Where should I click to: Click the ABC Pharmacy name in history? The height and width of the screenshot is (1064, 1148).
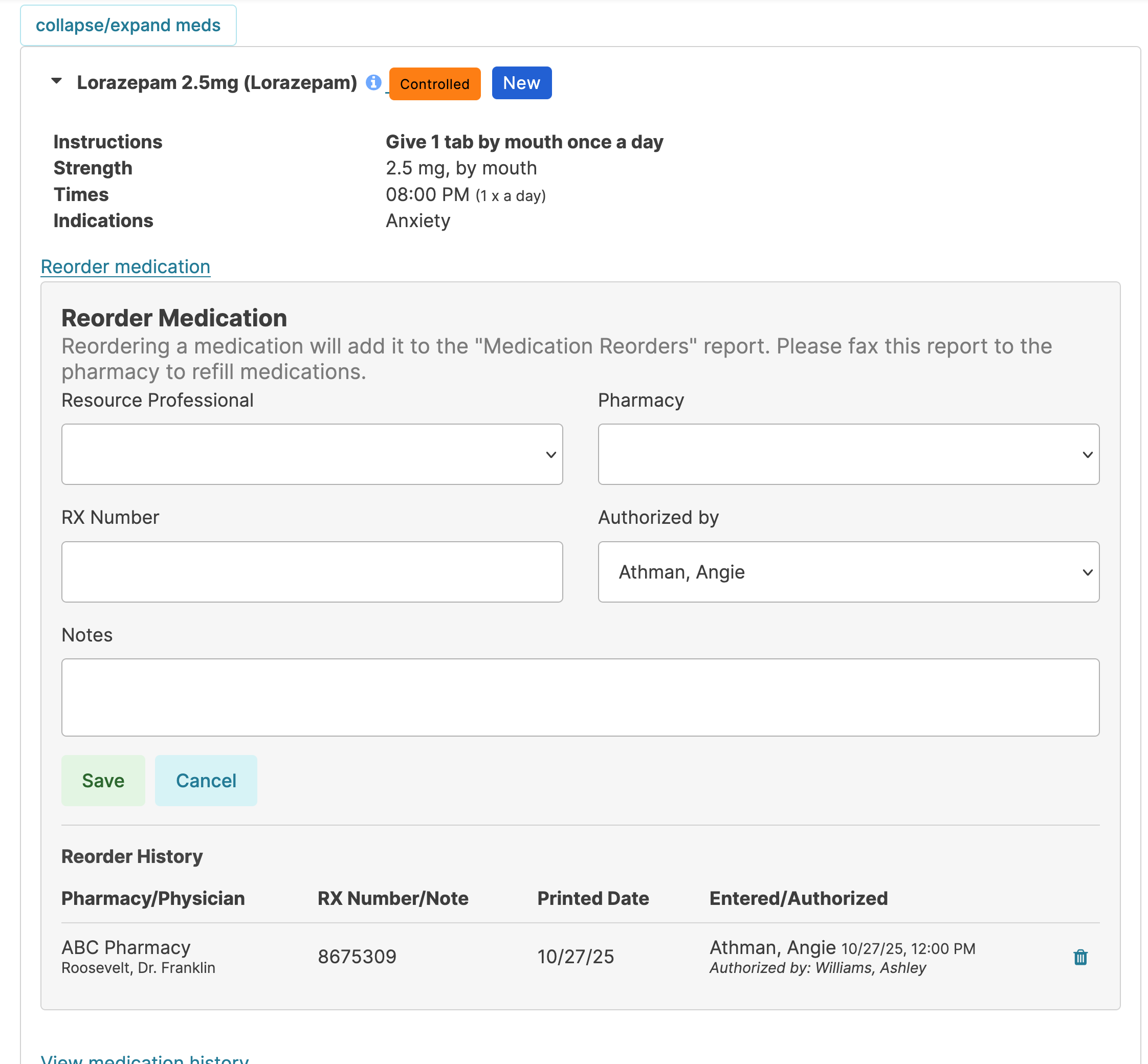click(x=125, y=947)
